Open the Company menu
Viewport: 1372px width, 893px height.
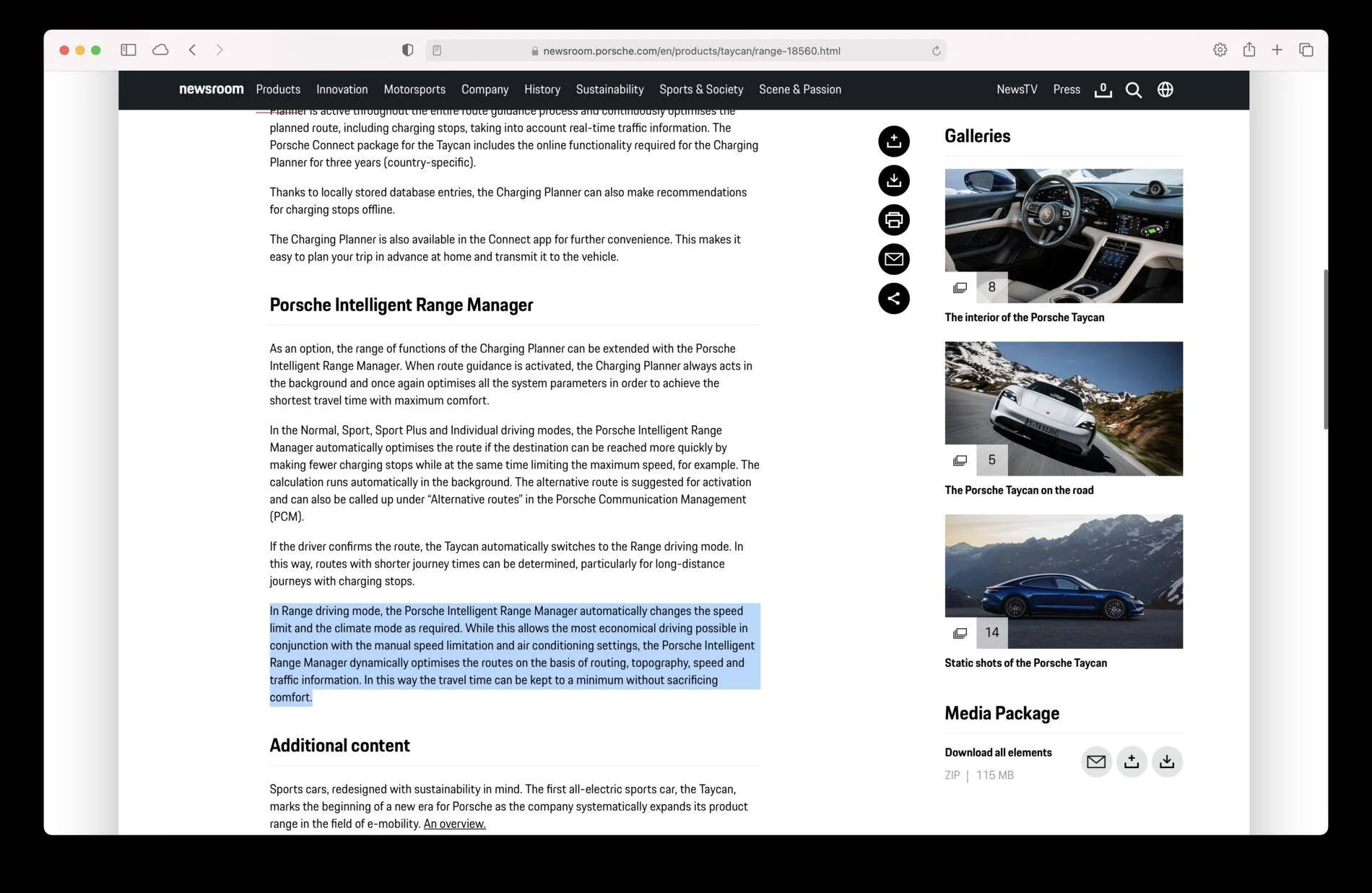coord(485,90)
